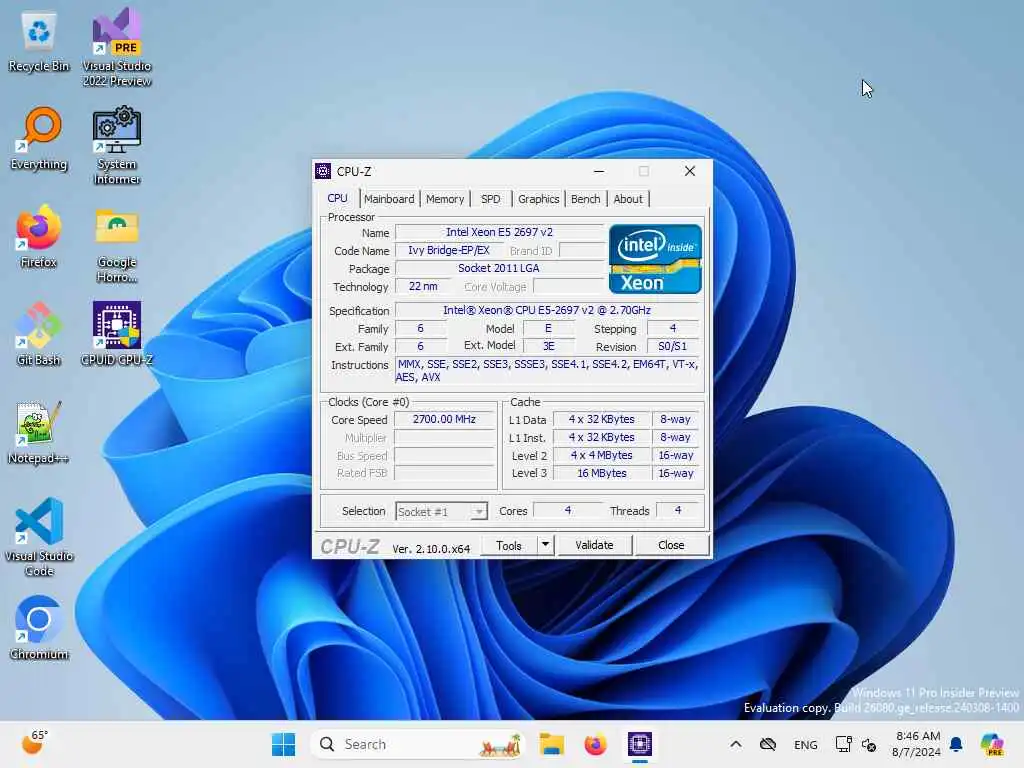
Task: Open the Recycle Bin desktop icon
Action: tap(39, 42)
